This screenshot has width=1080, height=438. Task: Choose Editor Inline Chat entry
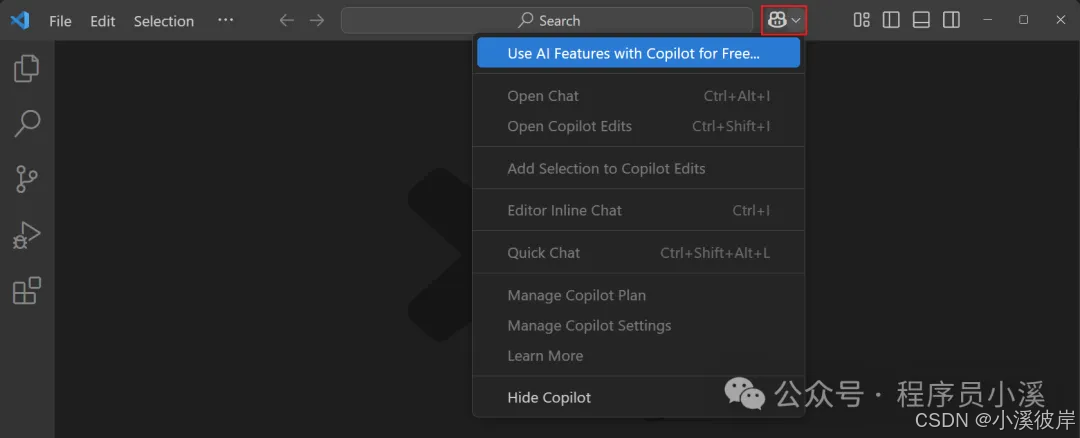pyautogui.click(x=638, y=211)
